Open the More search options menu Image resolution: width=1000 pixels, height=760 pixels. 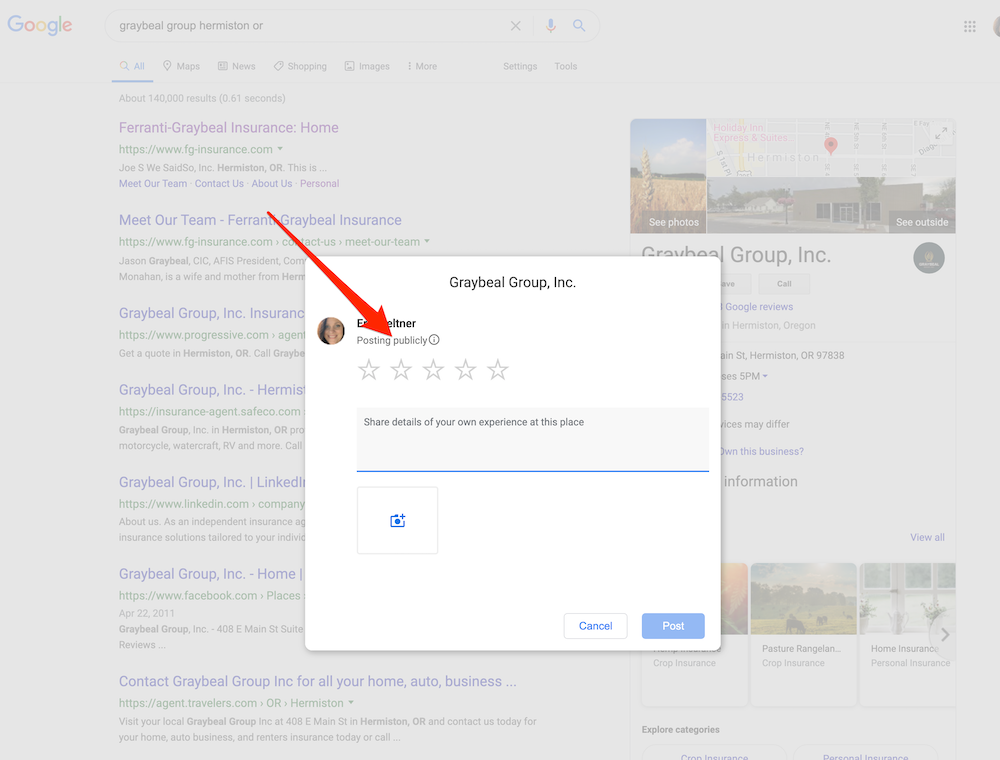point(422,66)
